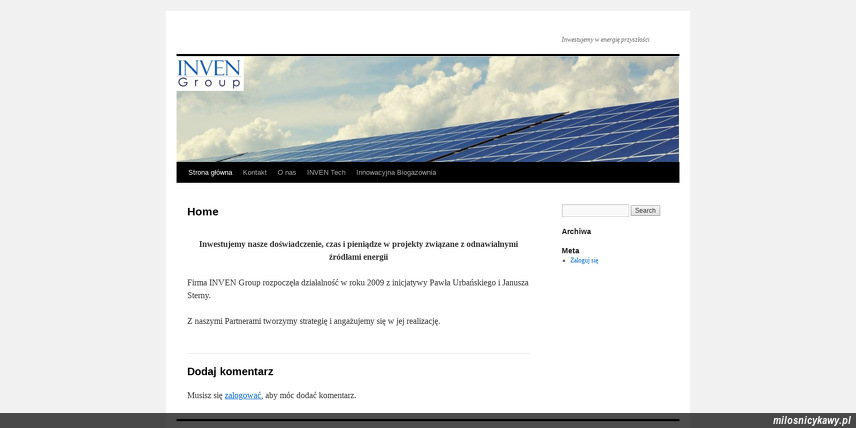Click the sentence starting Z naszymi Partnerami

pyautogui.click(x=313, y=321)
